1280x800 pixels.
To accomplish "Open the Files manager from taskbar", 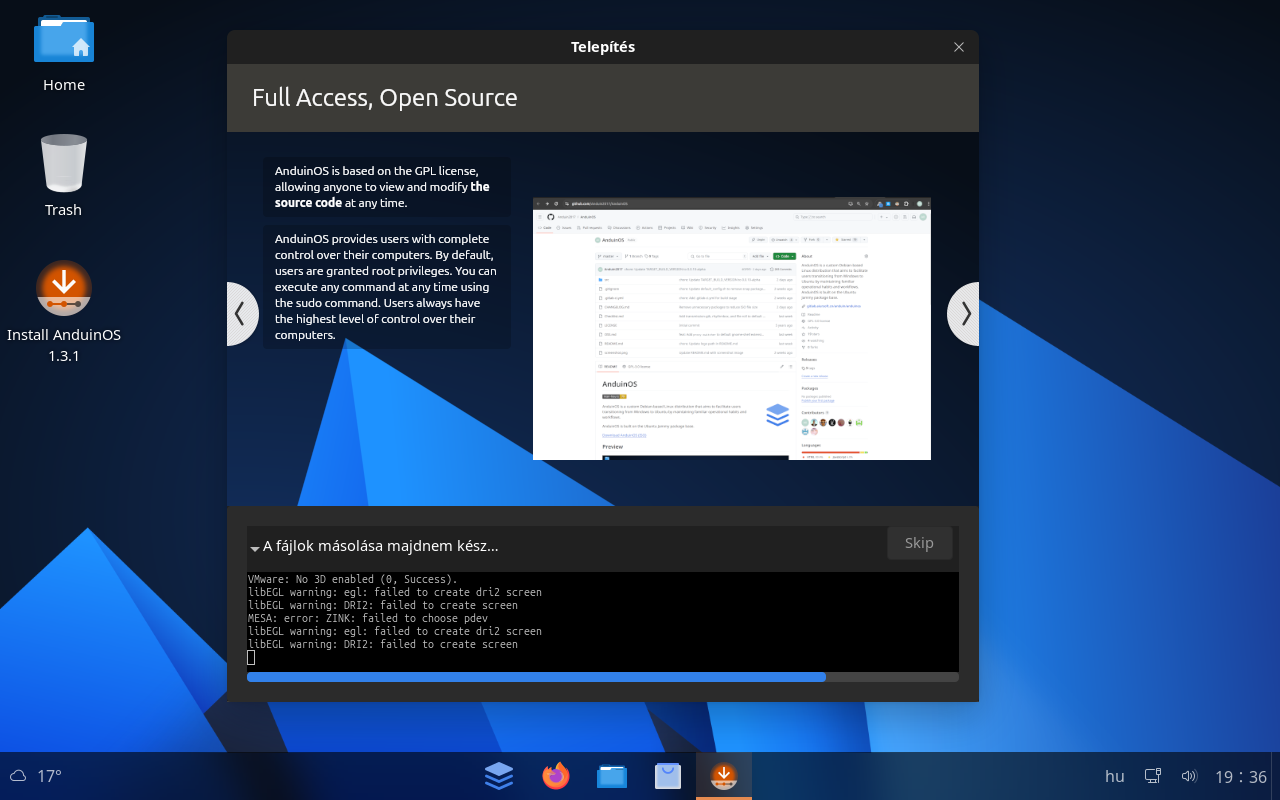I will click(x=612, y=776).
